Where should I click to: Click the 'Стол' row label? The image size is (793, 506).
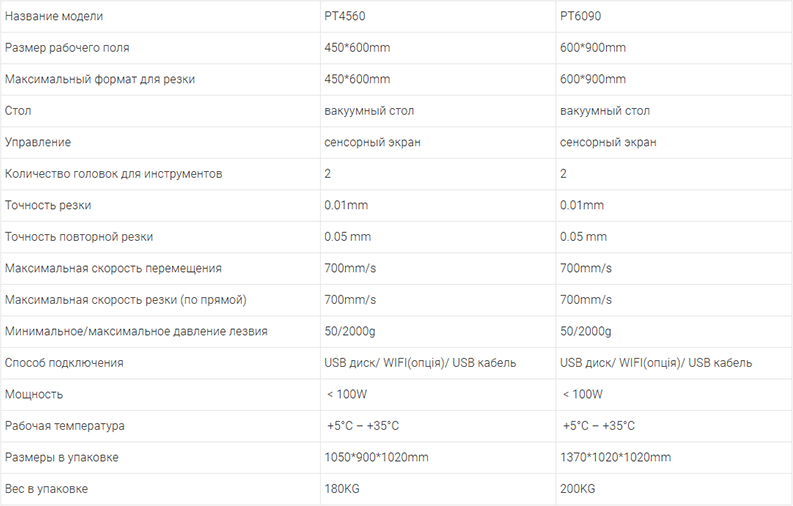18,111
